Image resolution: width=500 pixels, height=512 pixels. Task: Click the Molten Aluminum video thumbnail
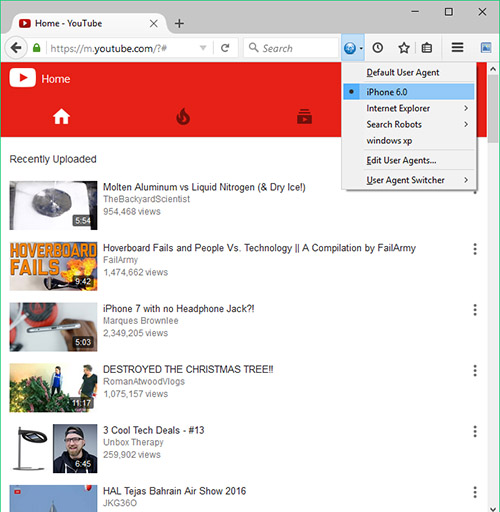53,205
